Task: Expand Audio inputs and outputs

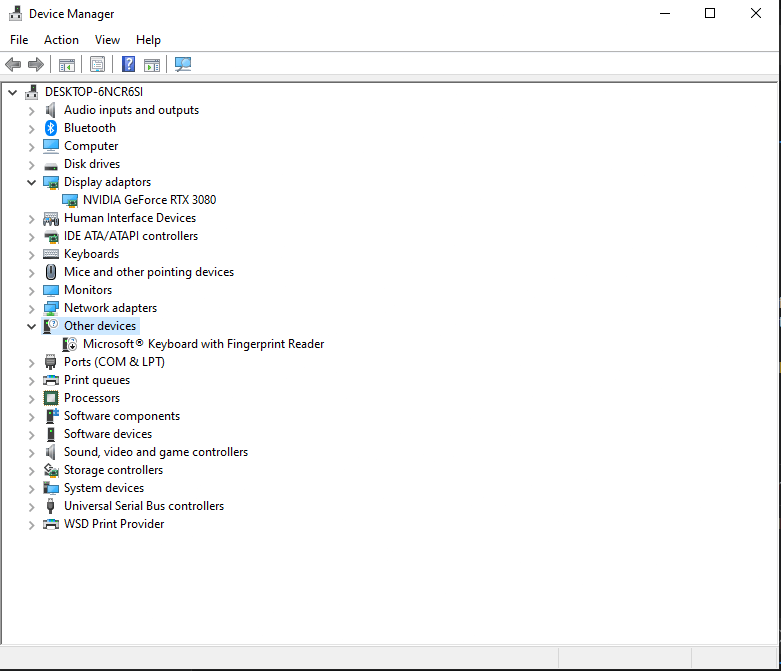Action: (x=31, y=111)
